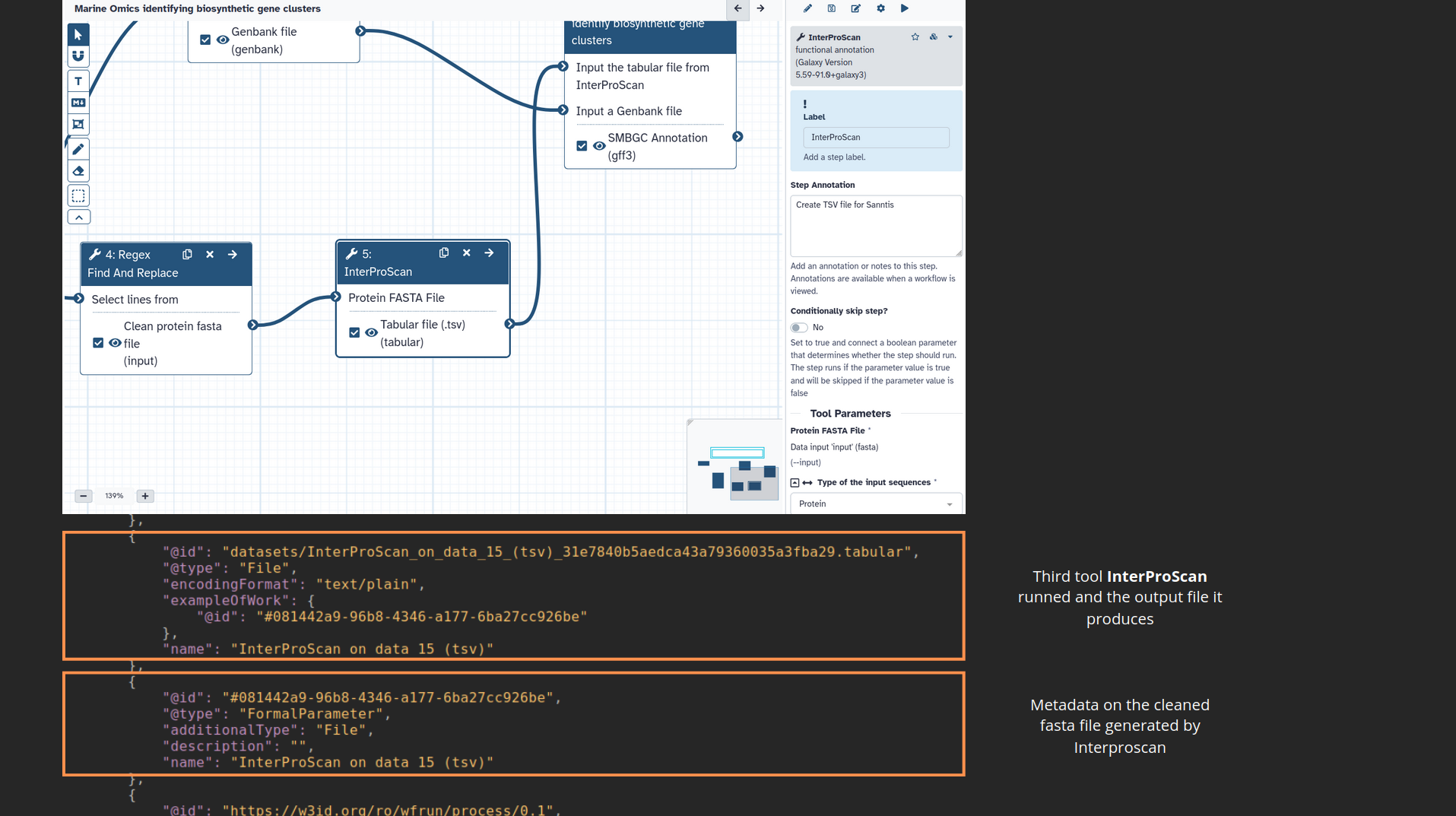
Task: Select the eraser tool
Action: tap(78, 171)
